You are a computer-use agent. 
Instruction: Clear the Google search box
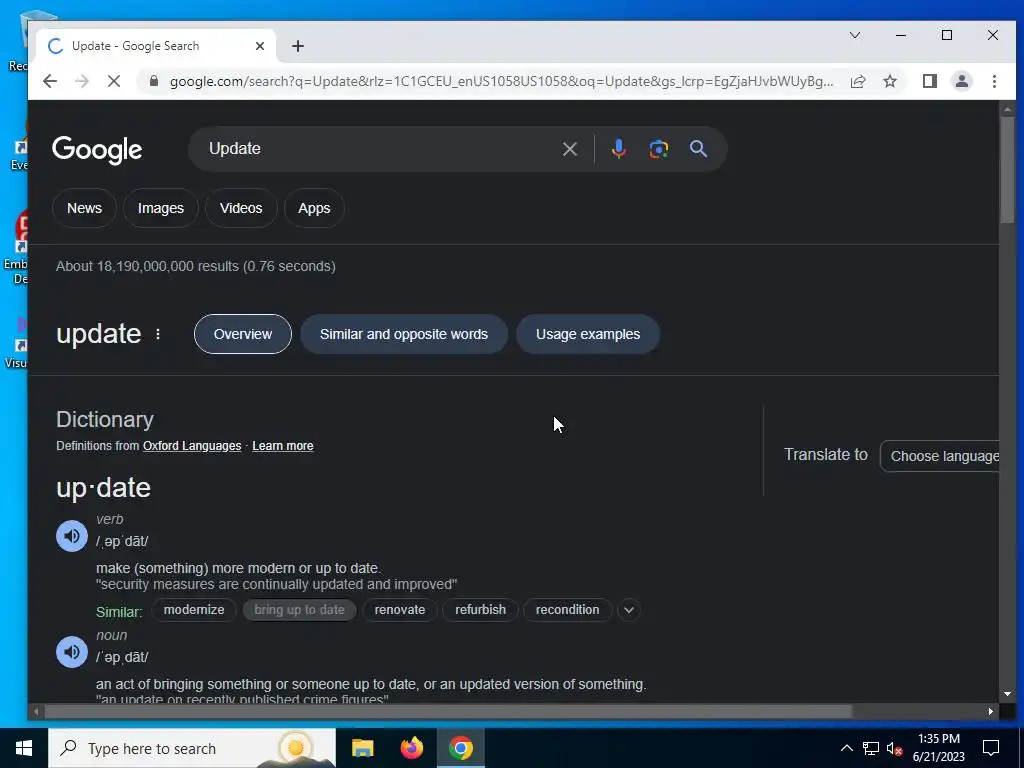pos(569,149)
